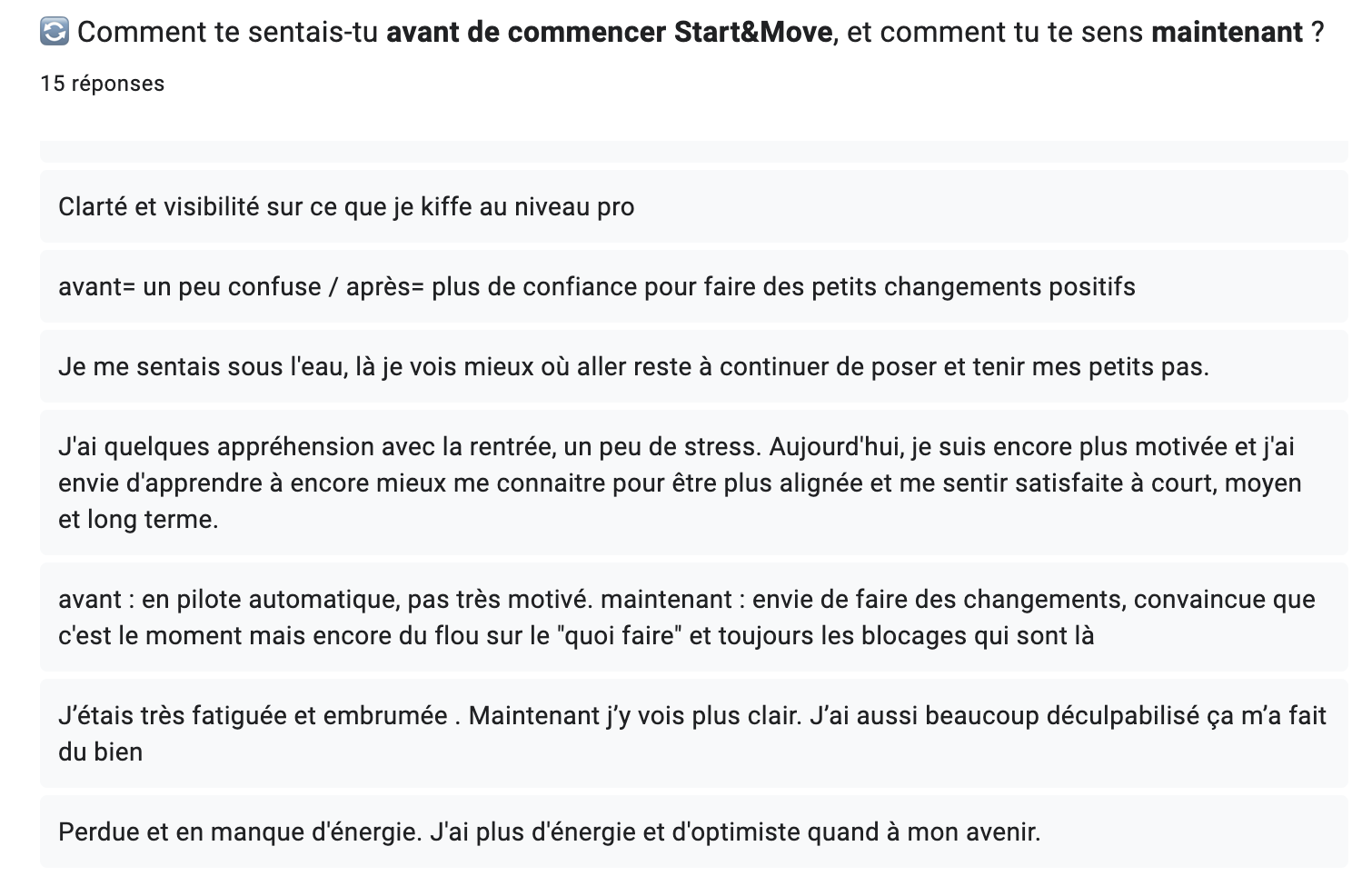
Task: Click the bold word "maintenant" in the question
Action: (x=1227, y=33)
